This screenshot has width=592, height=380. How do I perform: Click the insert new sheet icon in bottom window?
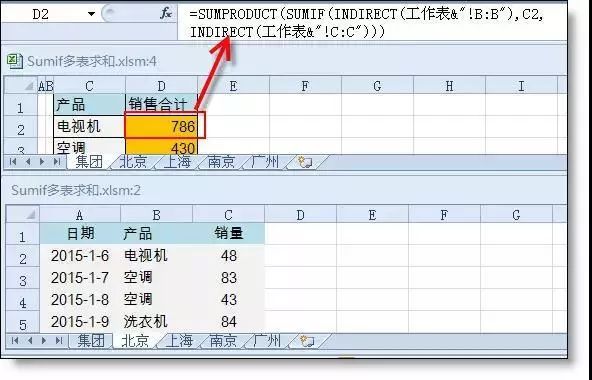[306, 341]
